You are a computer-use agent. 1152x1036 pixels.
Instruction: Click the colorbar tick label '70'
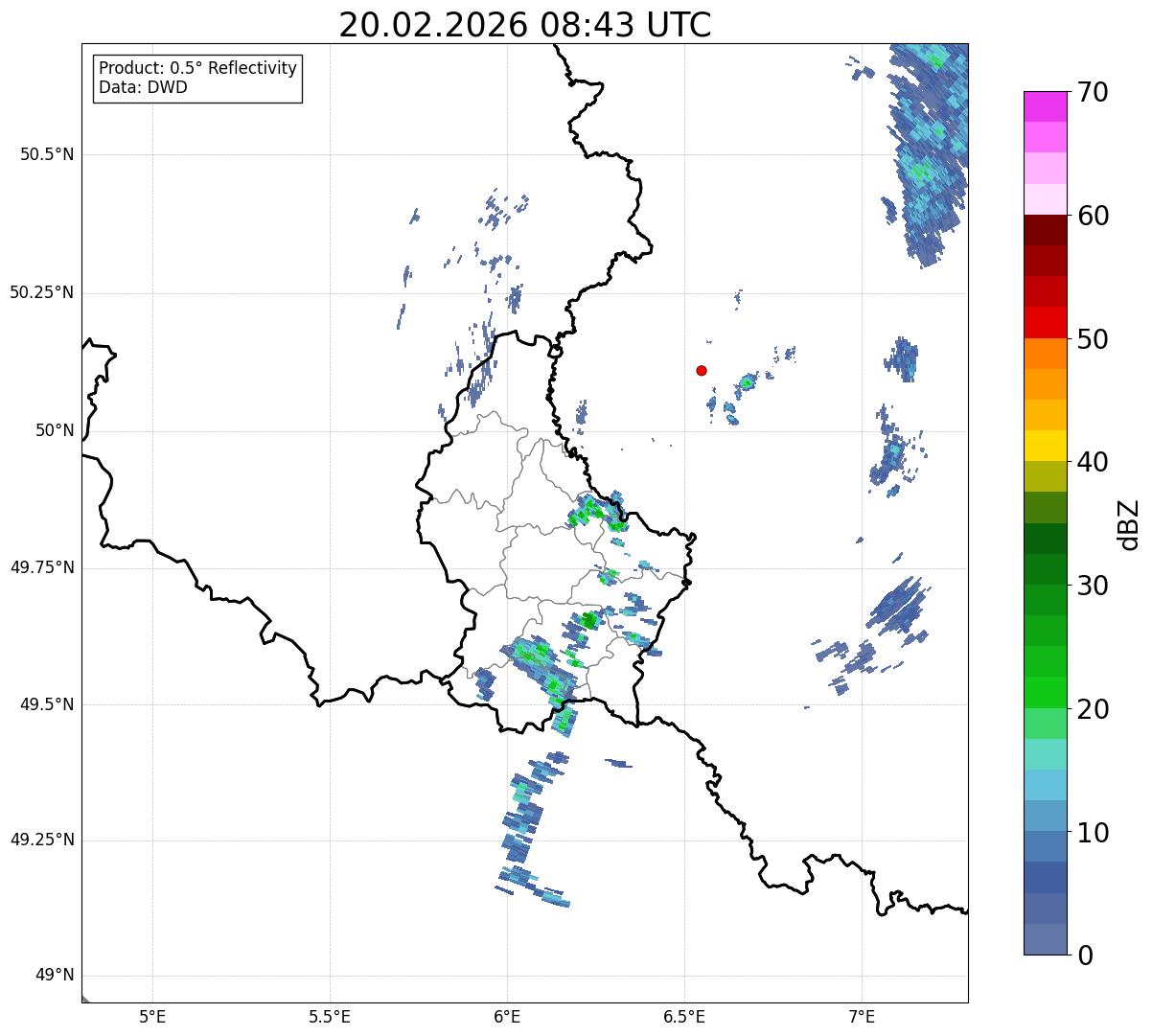click(1093, 92)
